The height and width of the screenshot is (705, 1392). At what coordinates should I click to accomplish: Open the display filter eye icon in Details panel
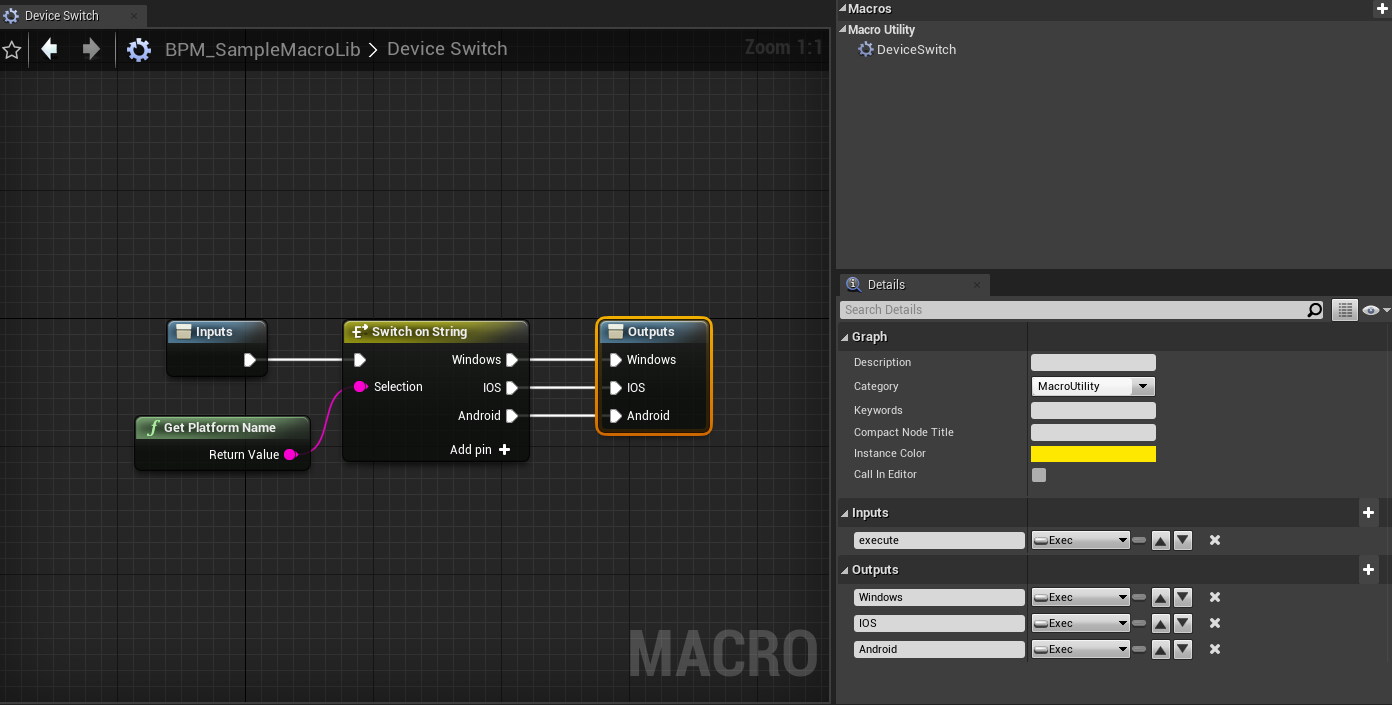[x=1371, y=310]
